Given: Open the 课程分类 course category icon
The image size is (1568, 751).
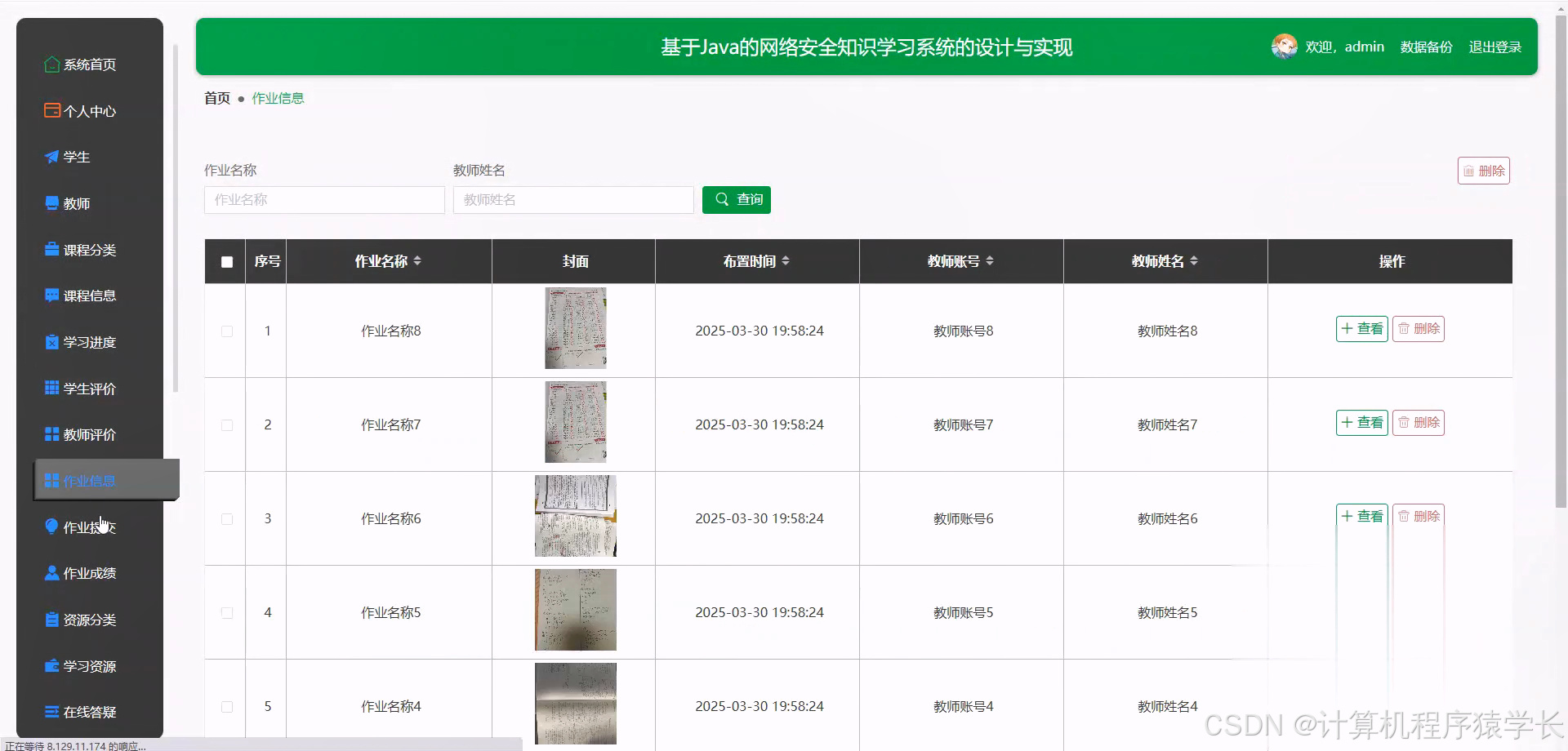Looking at the screenshot, I should [51, 249].
